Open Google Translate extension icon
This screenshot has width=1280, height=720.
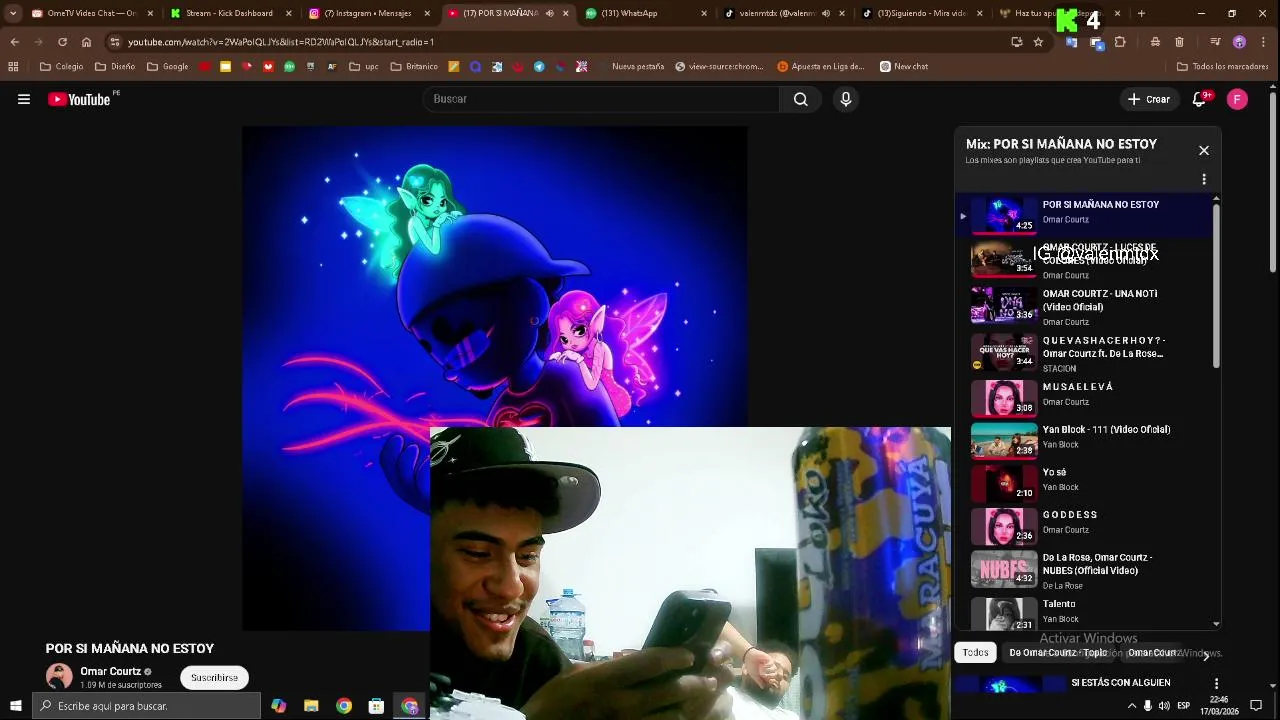tap(1071, 42)
